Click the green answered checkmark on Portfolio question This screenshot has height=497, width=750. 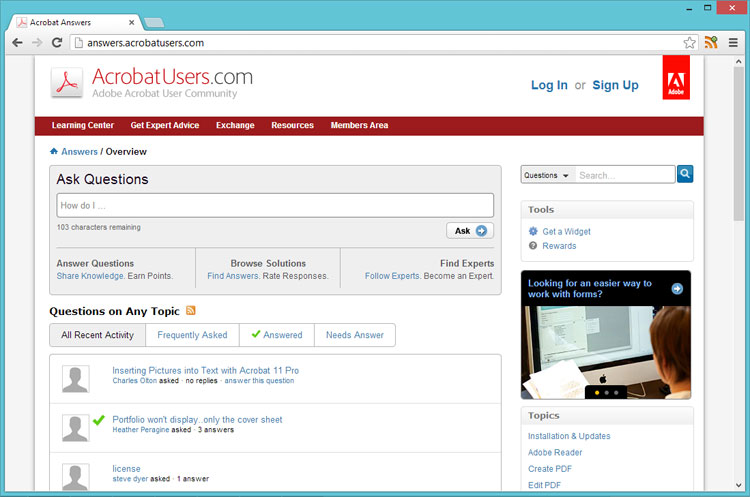[x=99, y=420]
